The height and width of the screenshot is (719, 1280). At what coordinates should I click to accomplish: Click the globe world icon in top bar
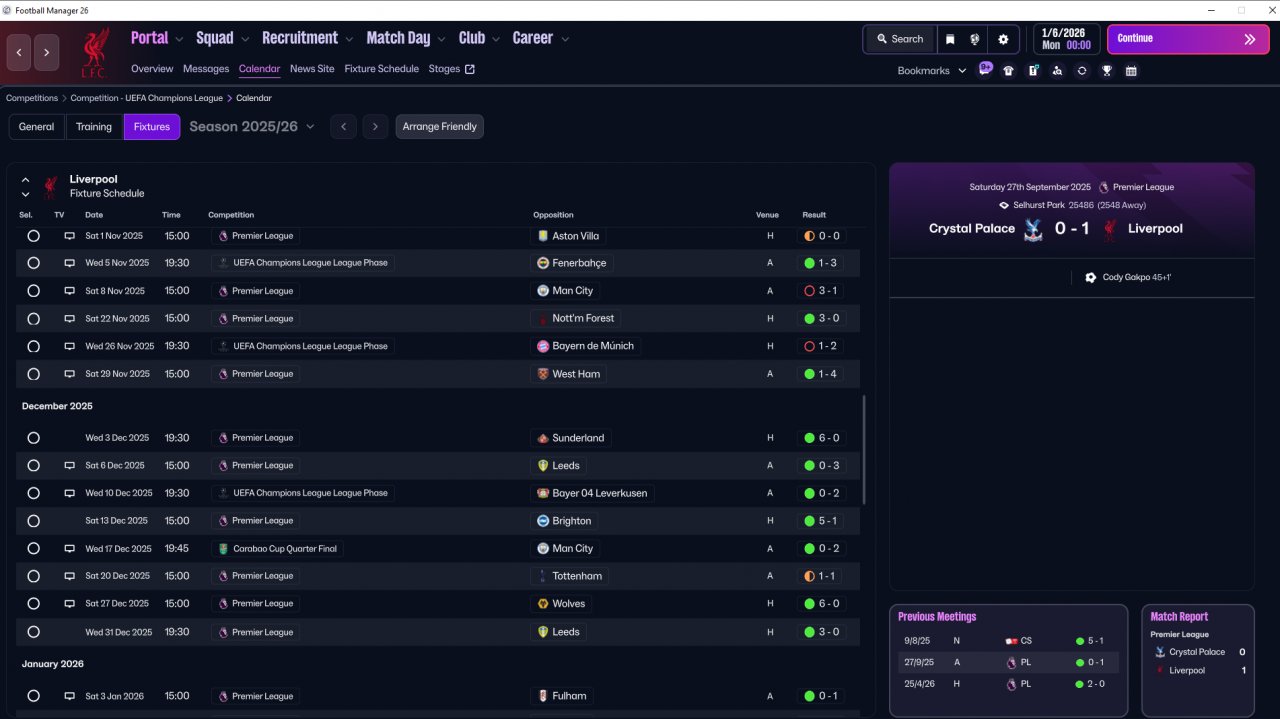[x=975, y=39]
